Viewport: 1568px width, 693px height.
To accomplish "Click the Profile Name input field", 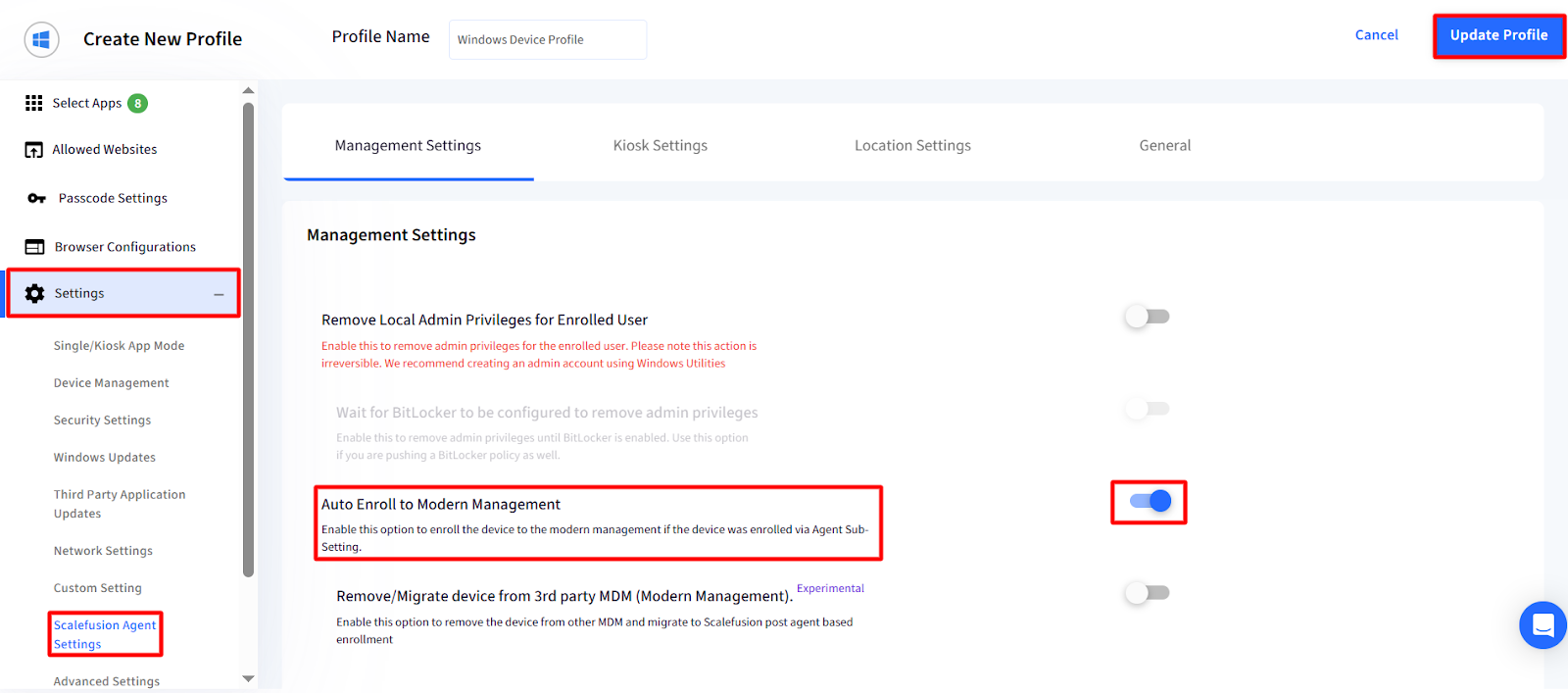I will [x=548, y=39].
